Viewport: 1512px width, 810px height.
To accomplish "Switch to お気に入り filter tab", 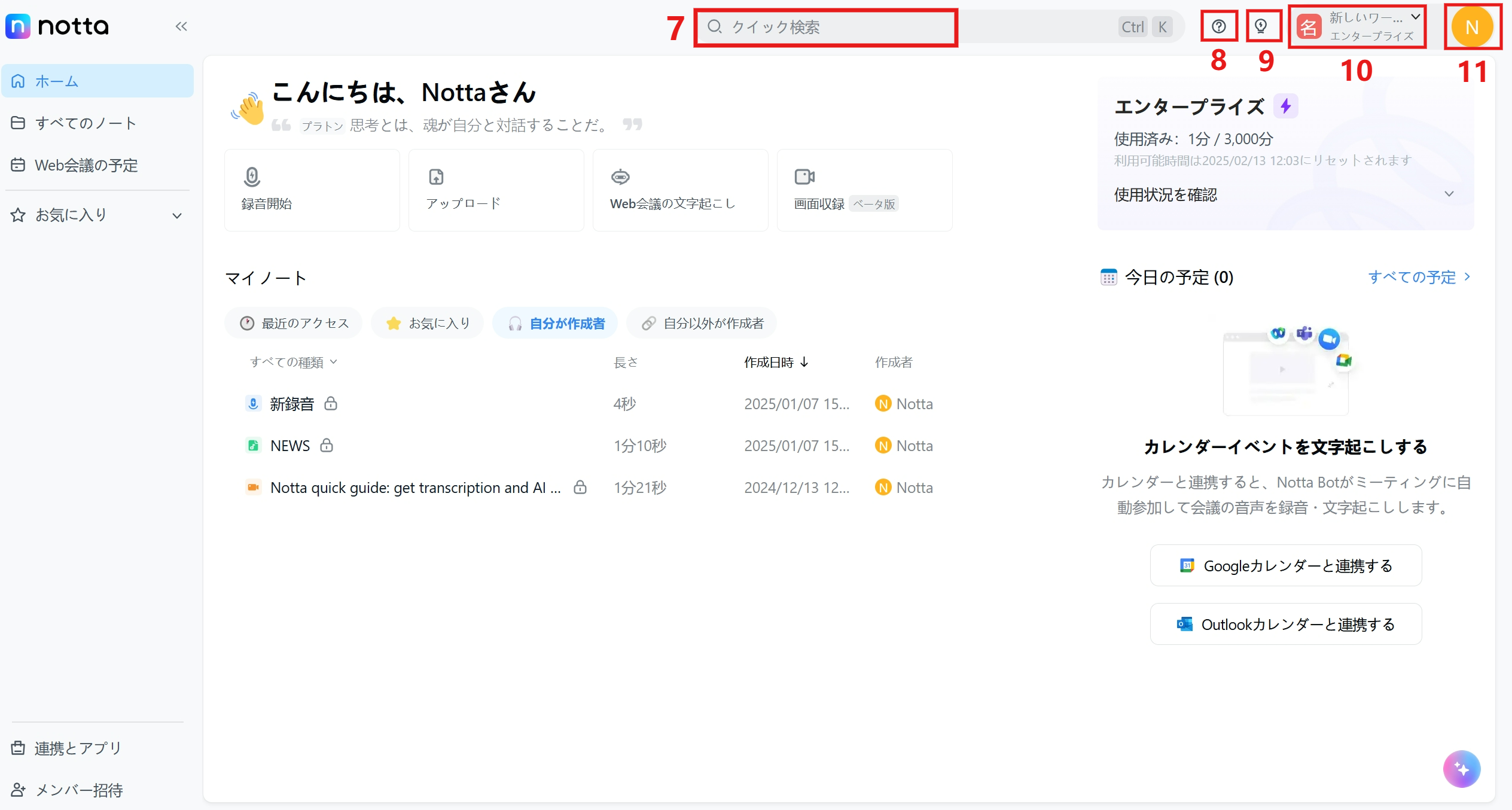I will pyautogui.click(x=428, y=323).
